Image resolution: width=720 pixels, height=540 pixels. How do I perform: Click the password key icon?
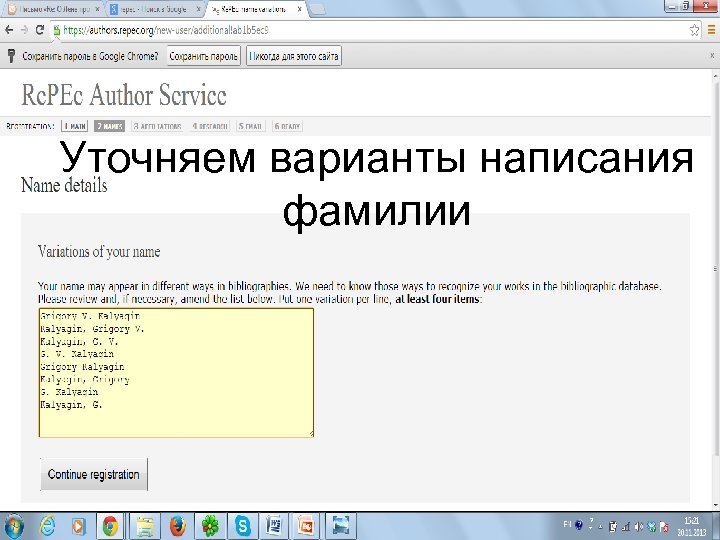[x=11, y=56]
